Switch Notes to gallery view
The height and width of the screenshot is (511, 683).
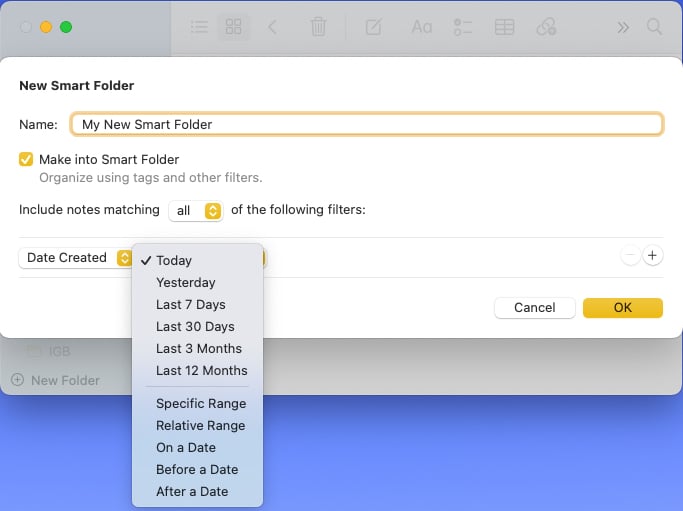(x=233, y=27)
